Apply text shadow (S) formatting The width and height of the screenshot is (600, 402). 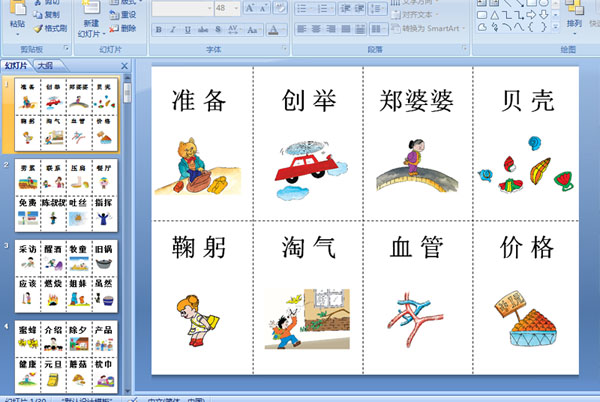point(218,29)
